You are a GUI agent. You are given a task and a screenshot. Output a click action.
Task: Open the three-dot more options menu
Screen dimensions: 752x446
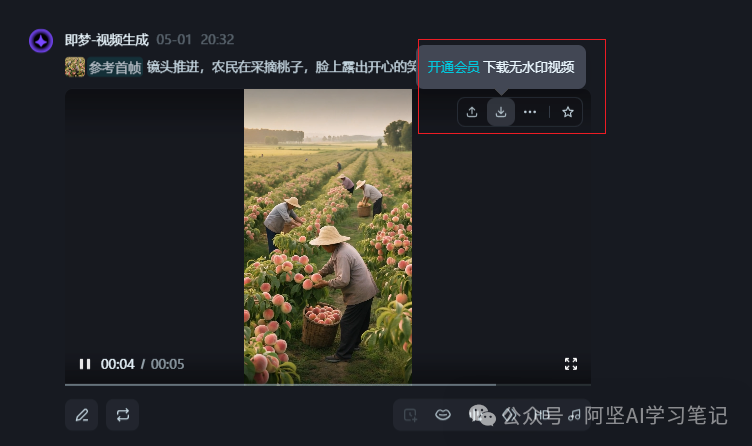tap(529, 112)
